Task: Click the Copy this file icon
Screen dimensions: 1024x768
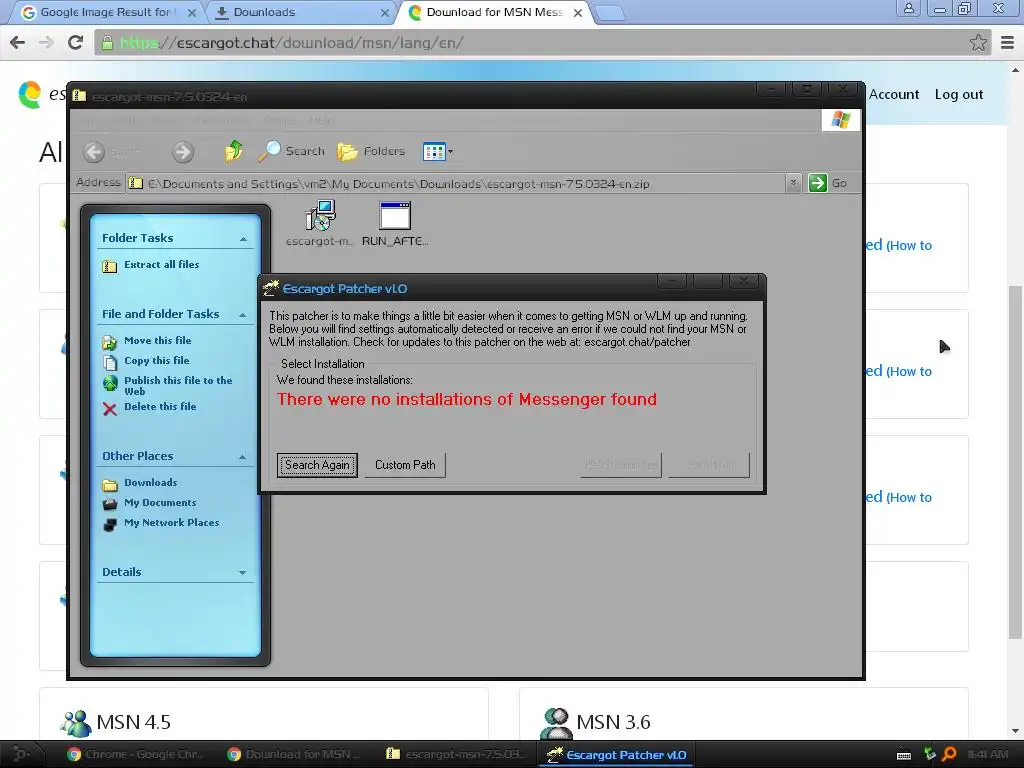Action: click(110, 362)
